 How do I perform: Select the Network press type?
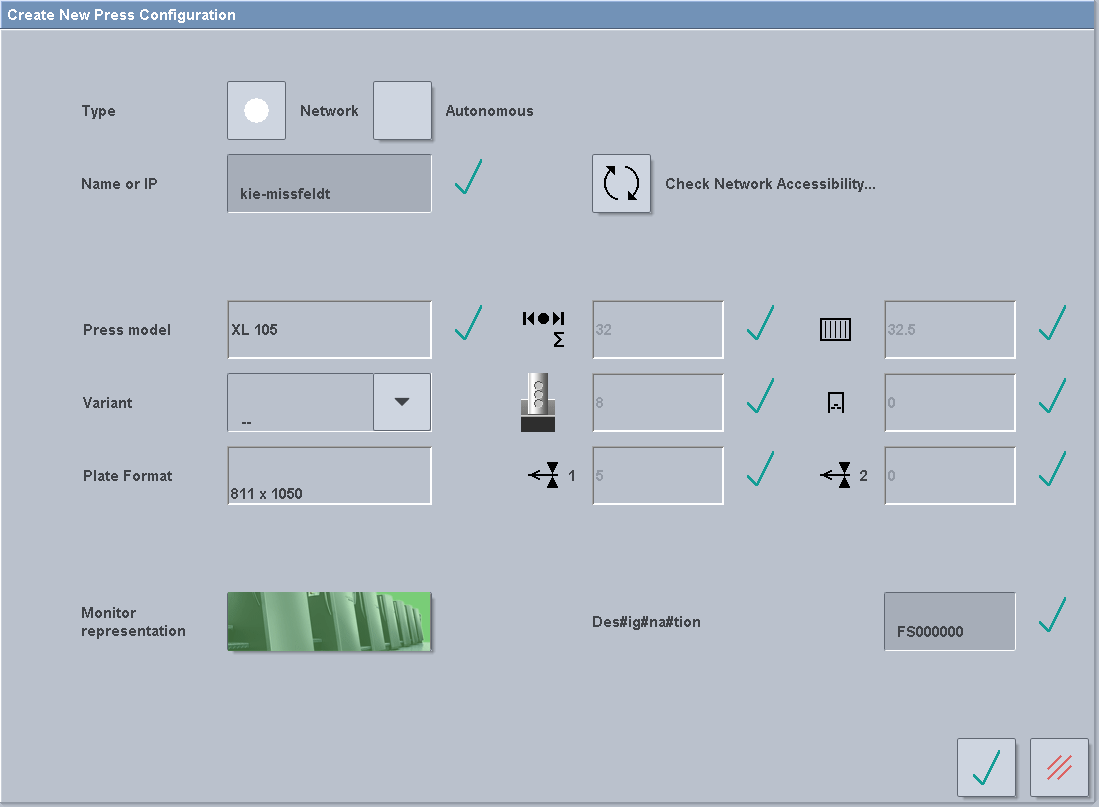point(256,110)
